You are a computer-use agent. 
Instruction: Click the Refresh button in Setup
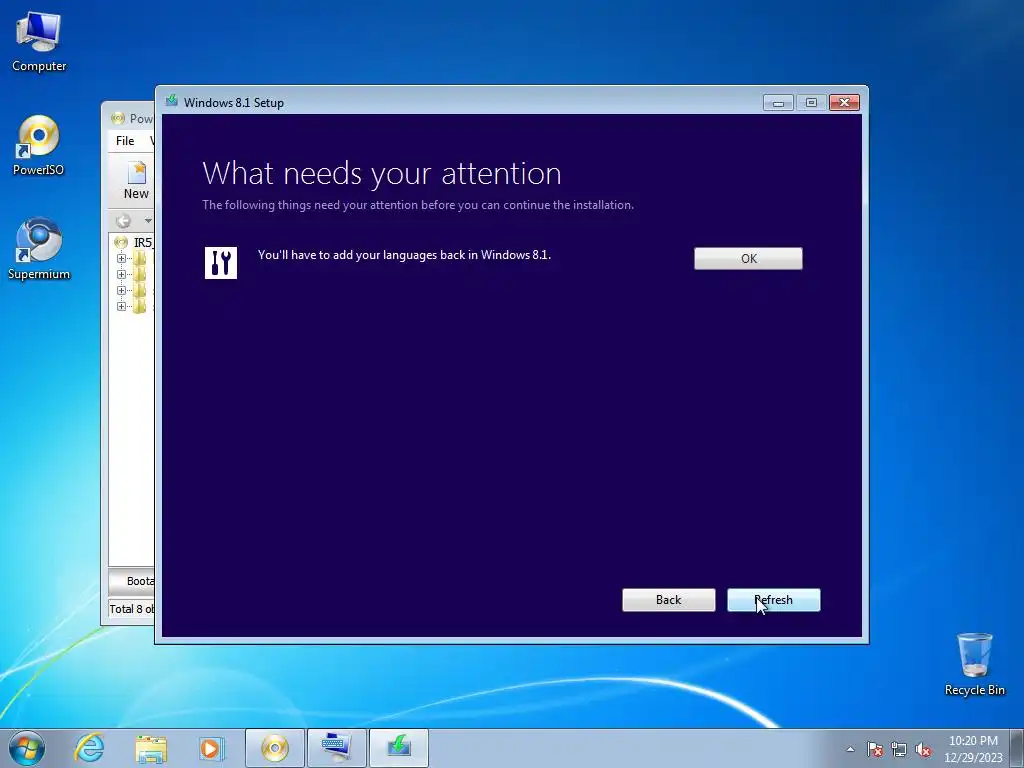point(773,600)
